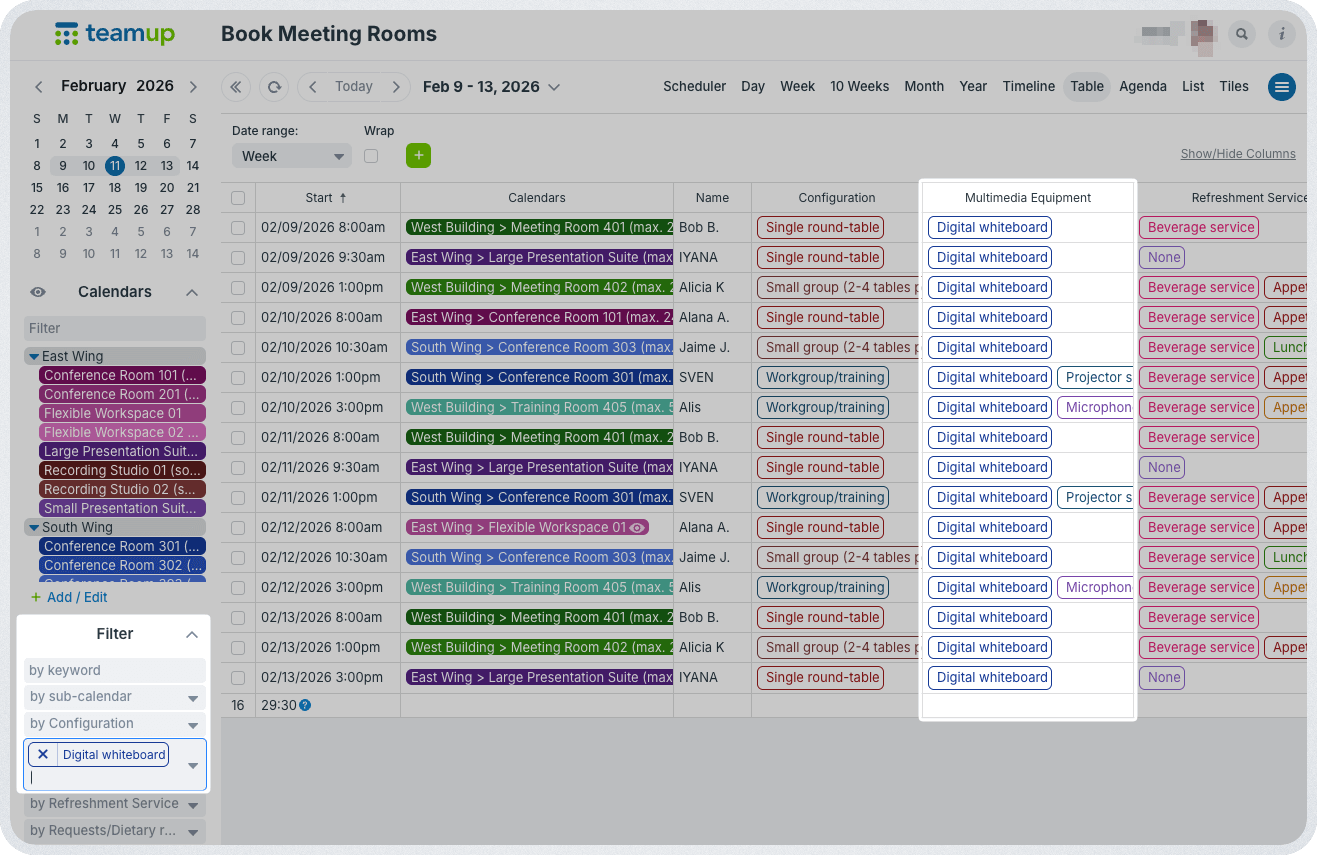Screen dimensions: 1317x855
Task: Toggle the eye icon beside Calendars
Action: [x=38, y=292]
